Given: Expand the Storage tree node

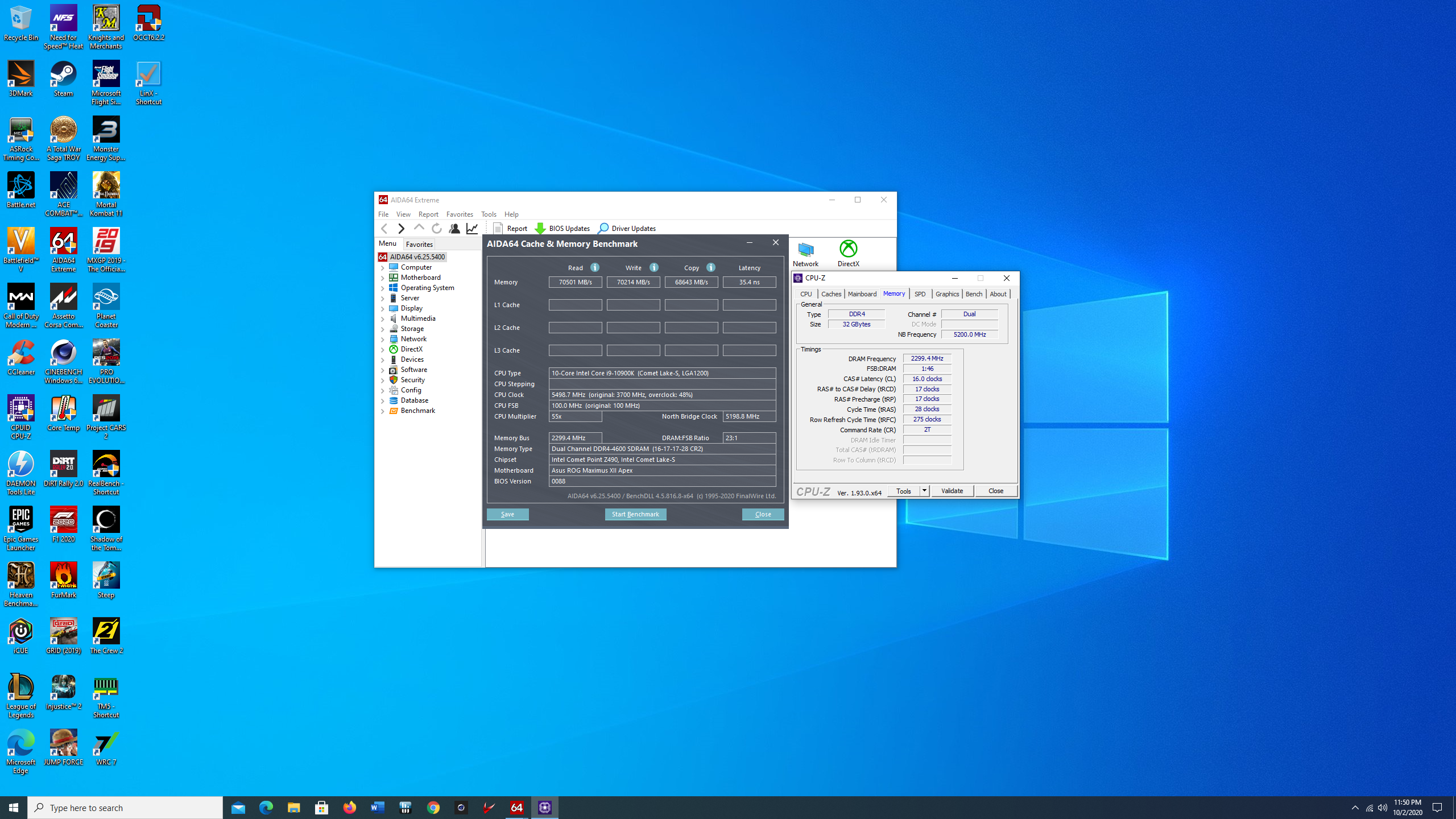Looking at the screenshot, I should tap(383, 329).
